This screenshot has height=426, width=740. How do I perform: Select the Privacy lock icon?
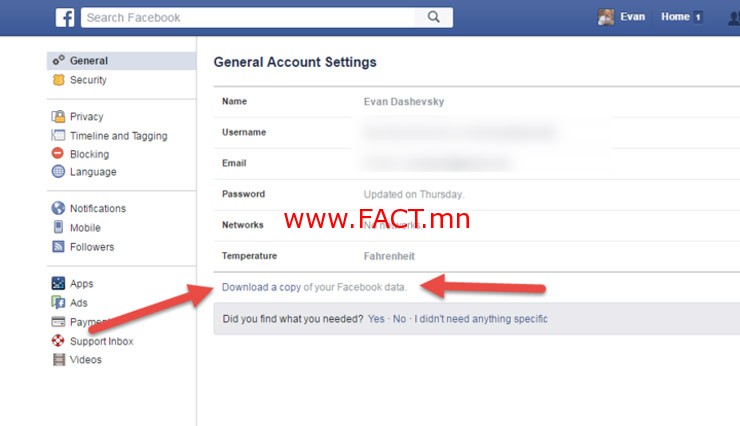click(x=59, y=116)
